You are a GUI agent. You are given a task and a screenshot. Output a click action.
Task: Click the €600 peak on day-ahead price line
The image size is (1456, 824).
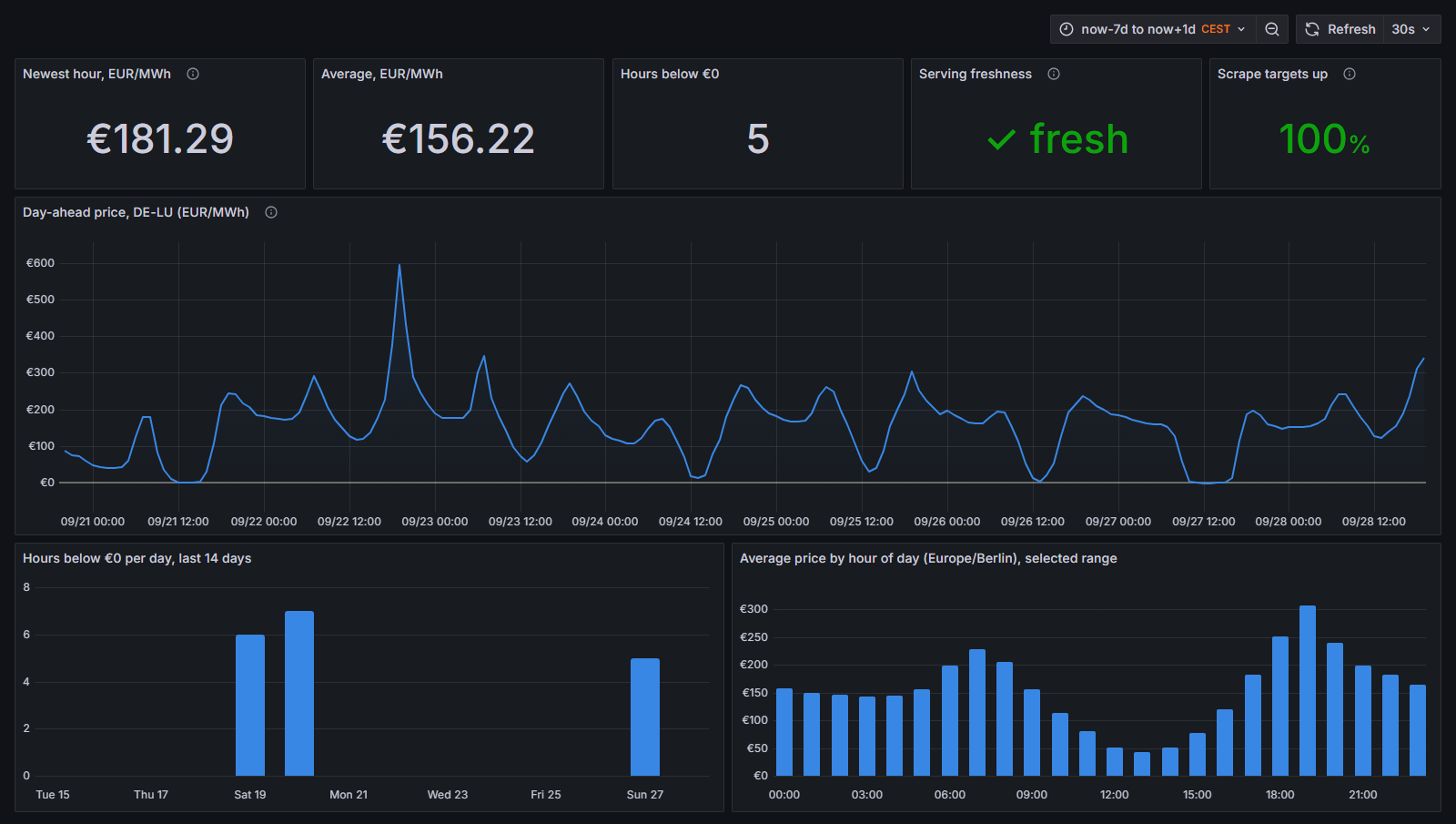399,265
